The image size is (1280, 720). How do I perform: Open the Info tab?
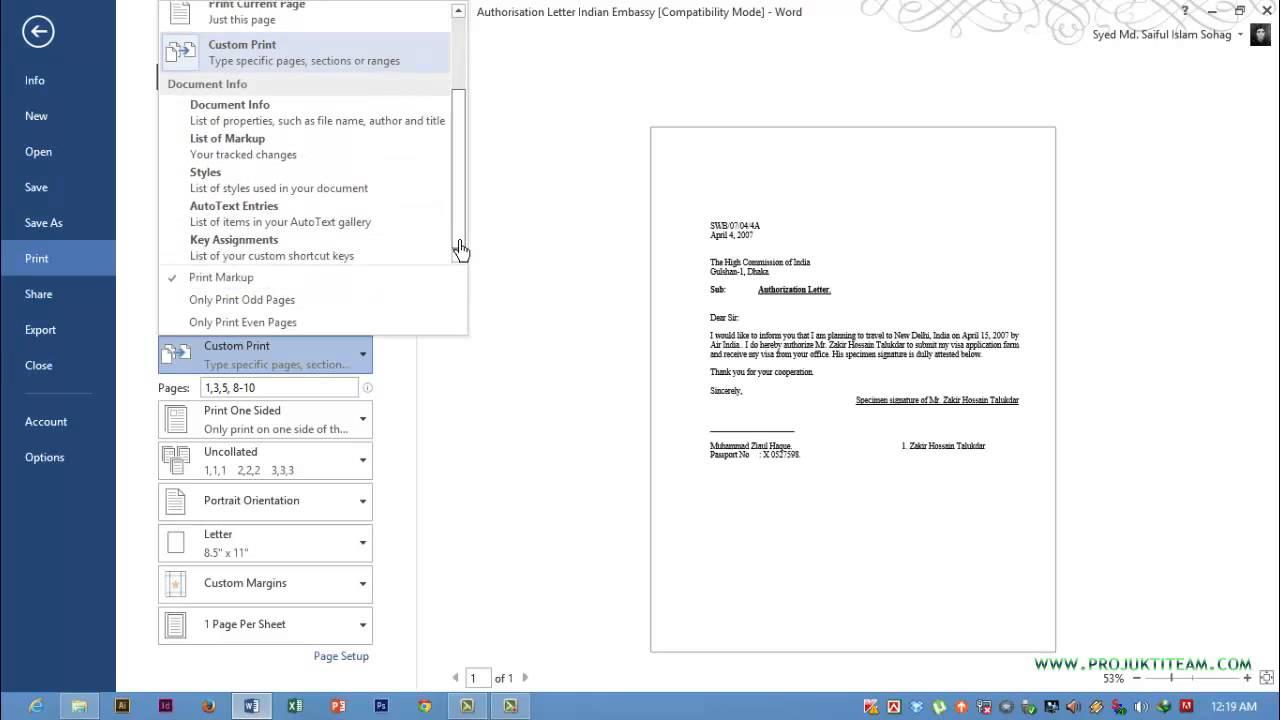[35, 80]
